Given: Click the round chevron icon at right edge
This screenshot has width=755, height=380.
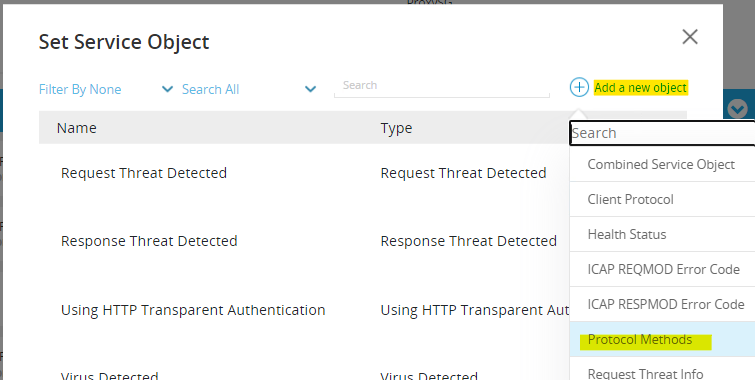Looking at the screenshot, I should pos(737,109).
